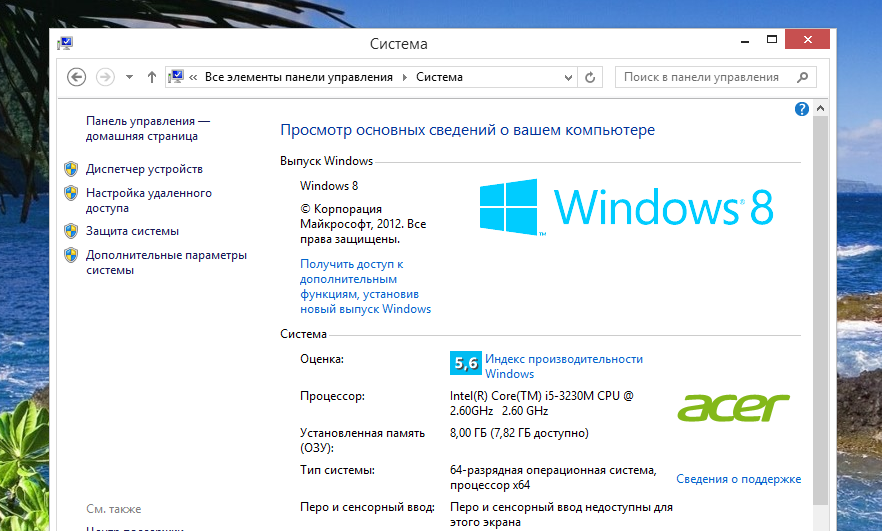Open Настройка удаленного доступа

coord(148,200)
